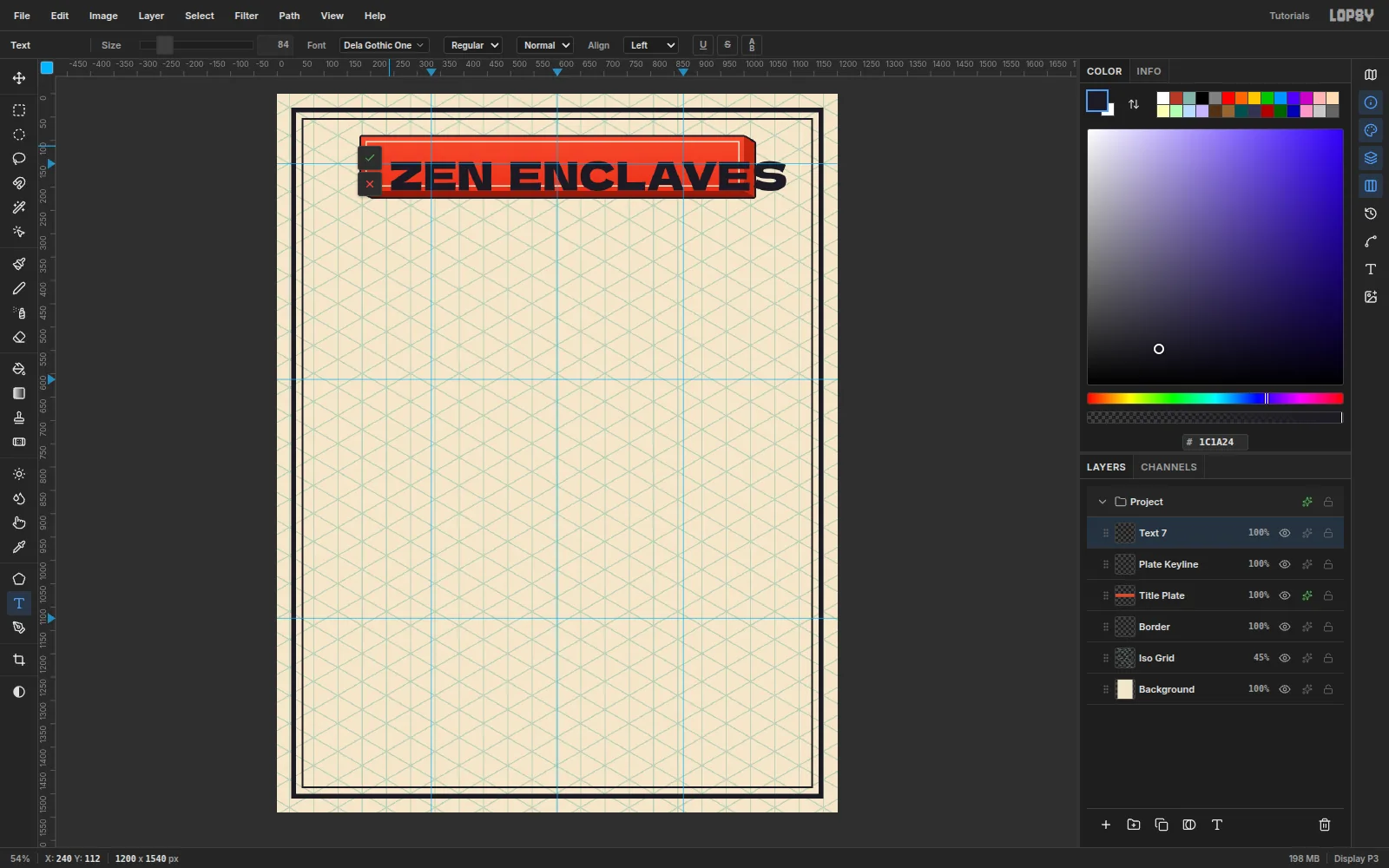
Task: Open the Align Left dropdown
Action: tap(651, 45)
